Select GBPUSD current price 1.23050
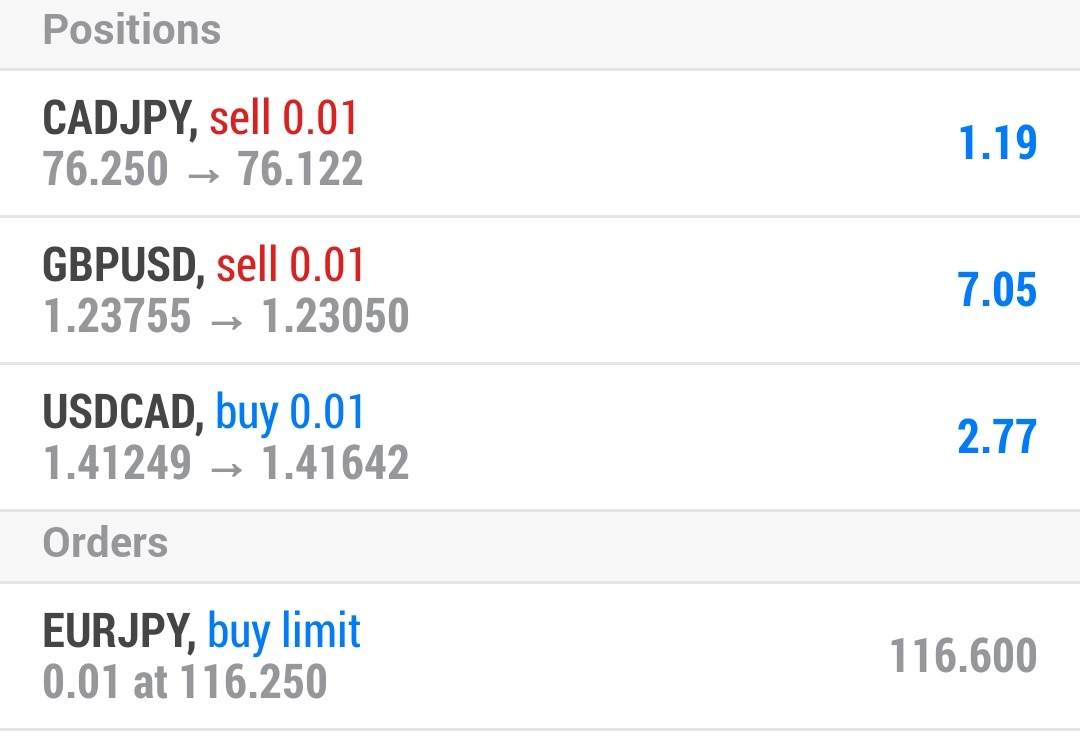This screenshot has height=738, width=1080. click(x=335, y=316)
